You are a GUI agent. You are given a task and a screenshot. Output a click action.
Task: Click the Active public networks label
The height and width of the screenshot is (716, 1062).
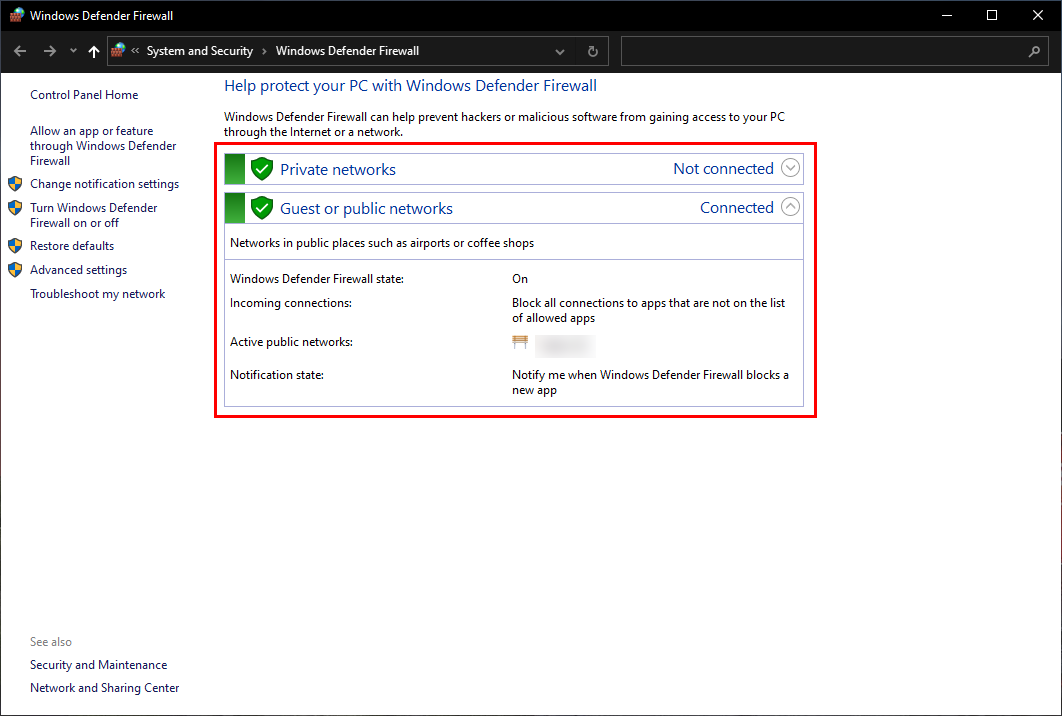pyautogui.click(x=291, y=342)
